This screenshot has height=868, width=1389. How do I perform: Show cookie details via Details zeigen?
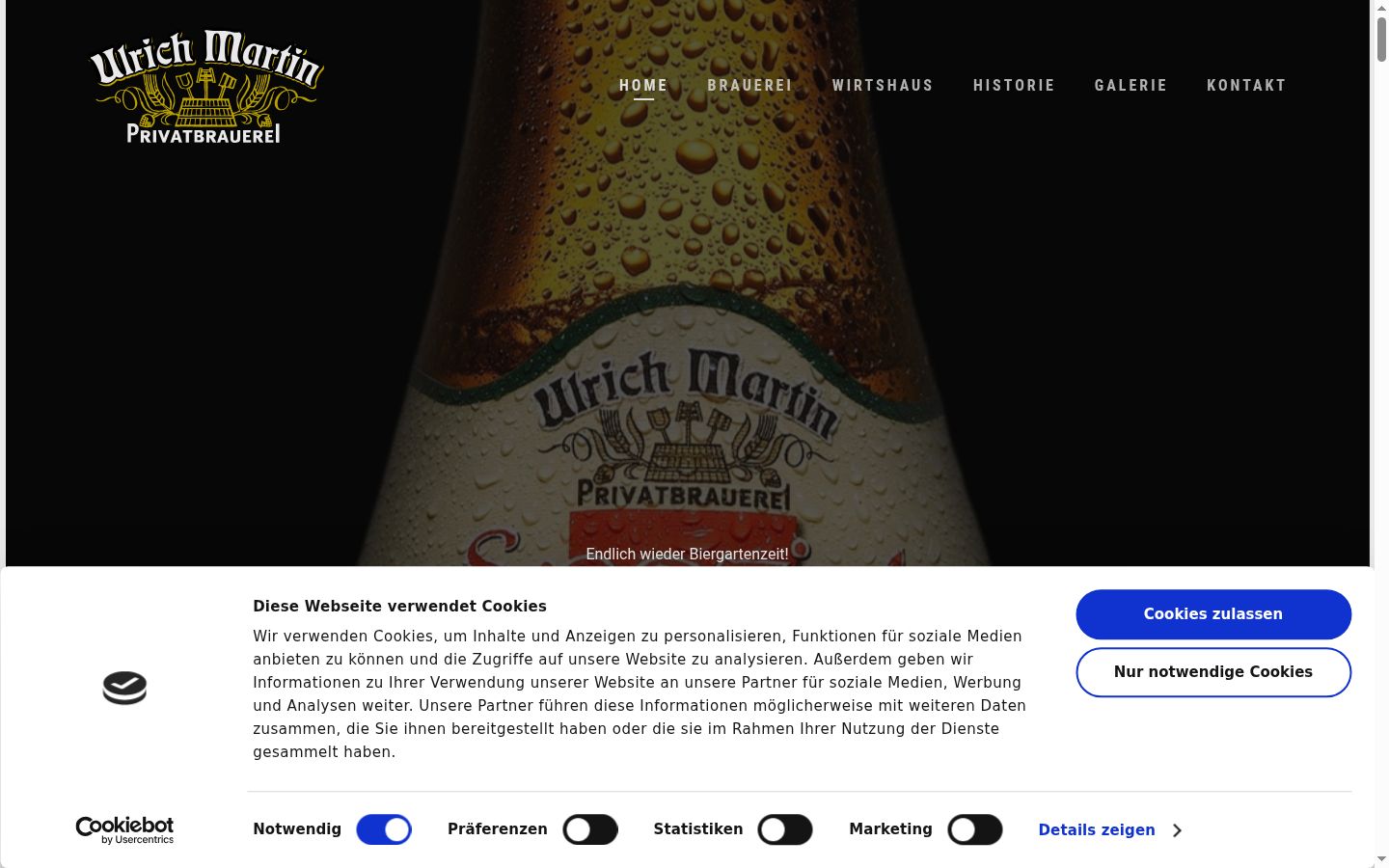1097,829
